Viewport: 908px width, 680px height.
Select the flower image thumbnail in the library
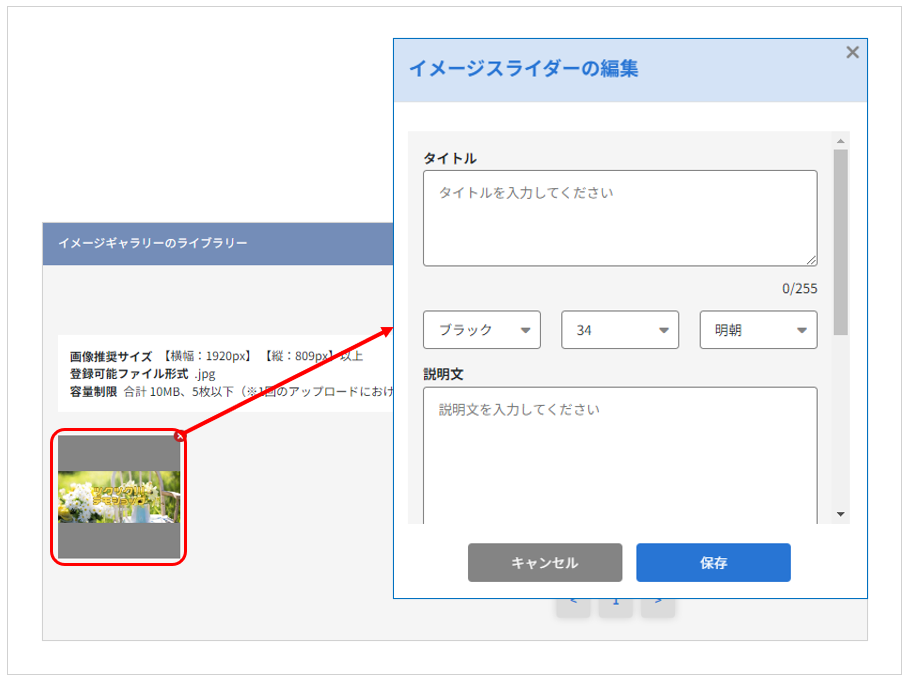coord(119,497)
